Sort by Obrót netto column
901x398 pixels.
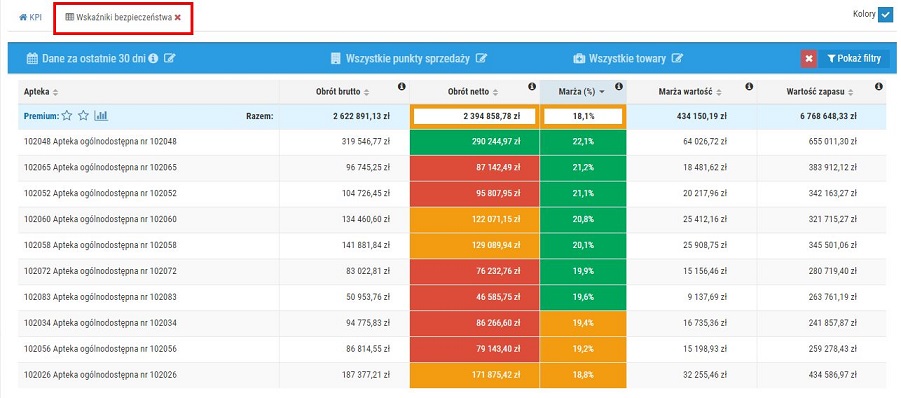point(496,92)
